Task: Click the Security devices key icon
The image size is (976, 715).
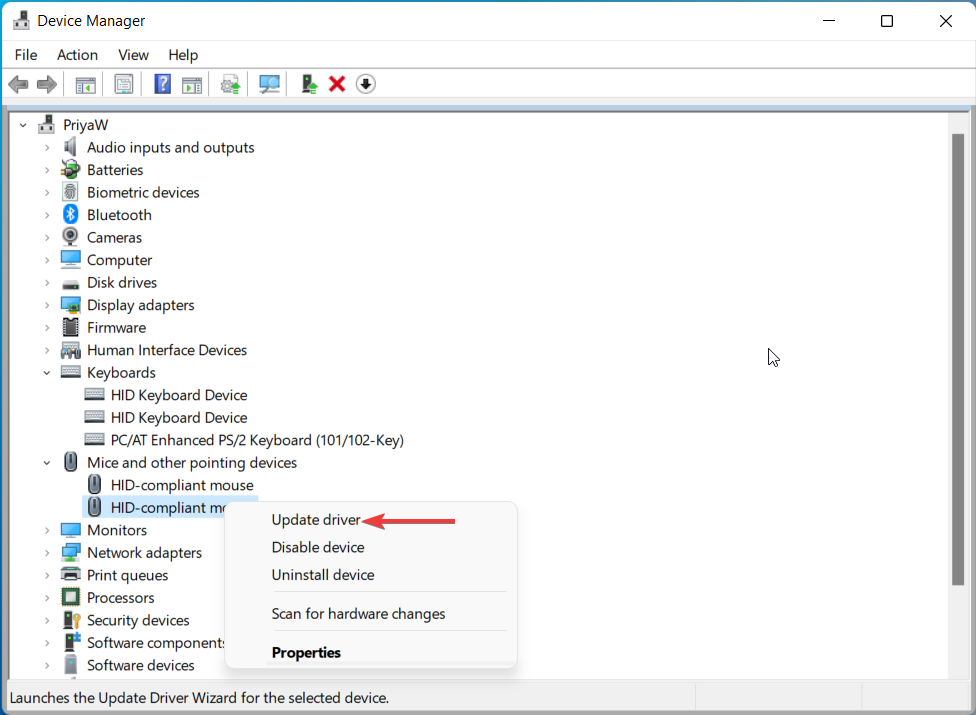Action: [71, 620]
